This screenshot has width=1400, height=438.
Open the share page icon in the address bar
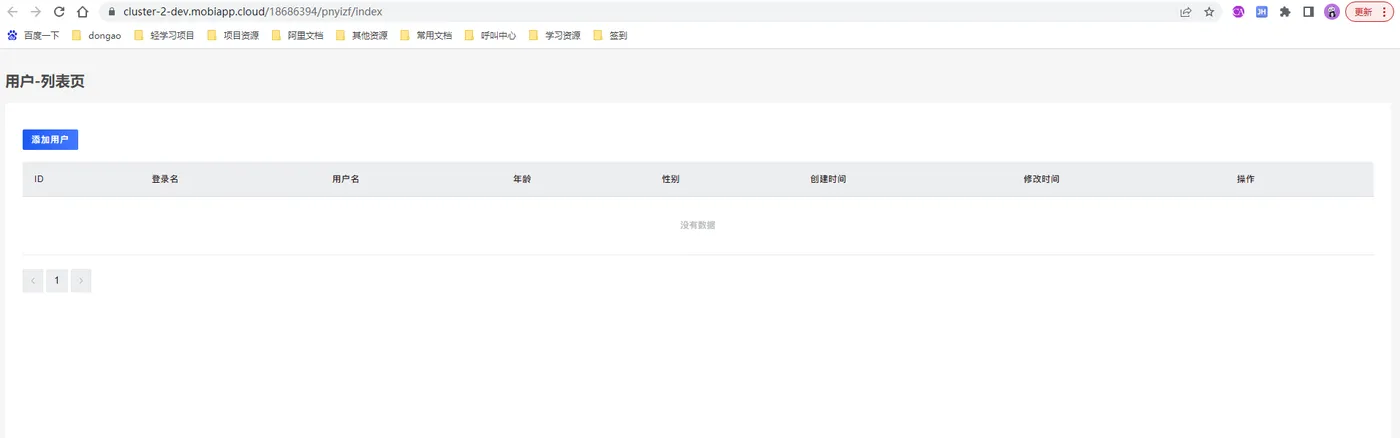[x=1185, y=12]
